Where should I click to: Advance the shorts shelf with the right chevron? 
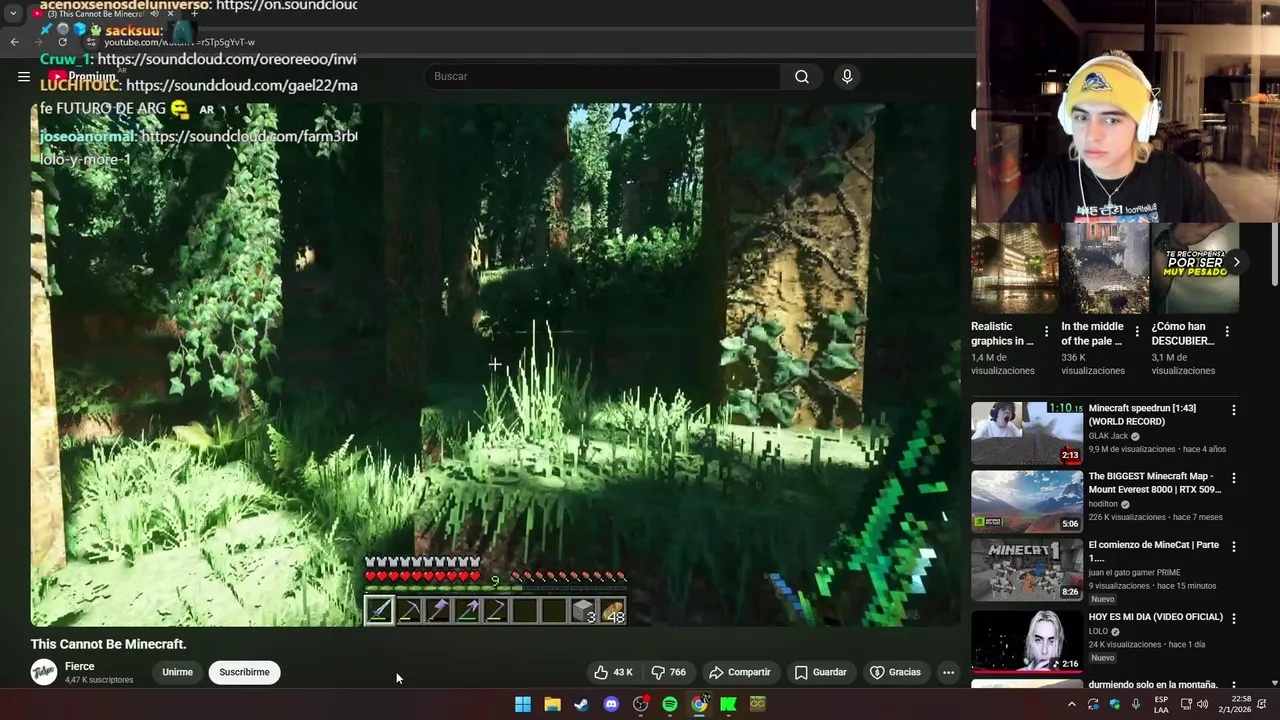pos(1236,262)
